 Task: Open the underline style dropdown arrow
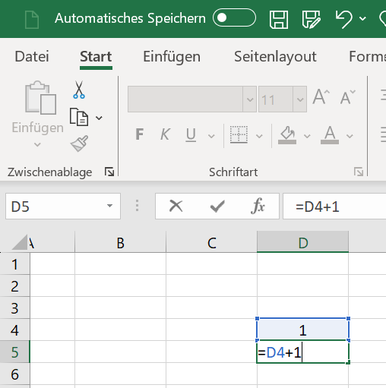coord(211,136)
